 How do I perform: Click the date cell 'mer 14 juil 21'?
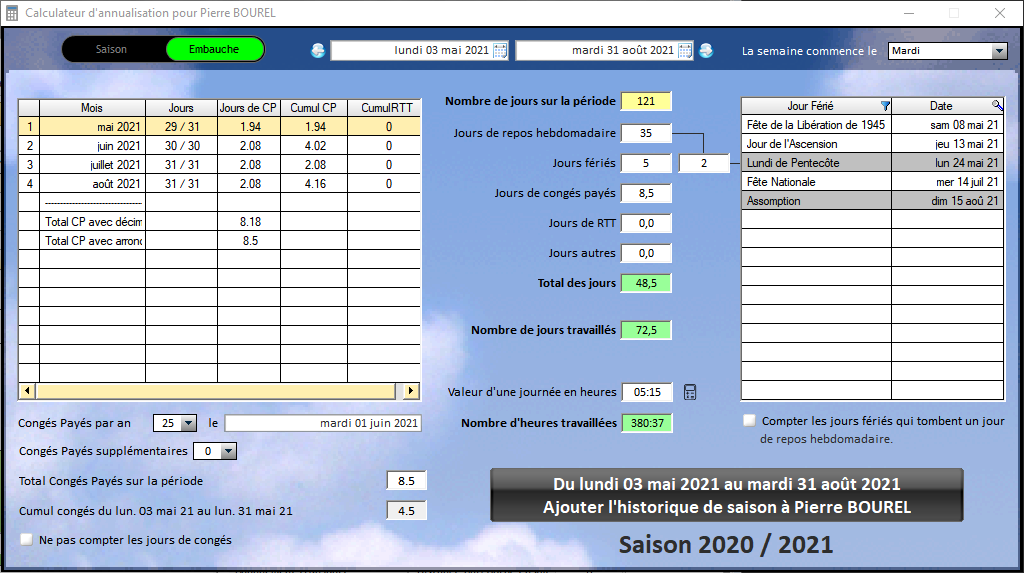click(x=948, y=182)
